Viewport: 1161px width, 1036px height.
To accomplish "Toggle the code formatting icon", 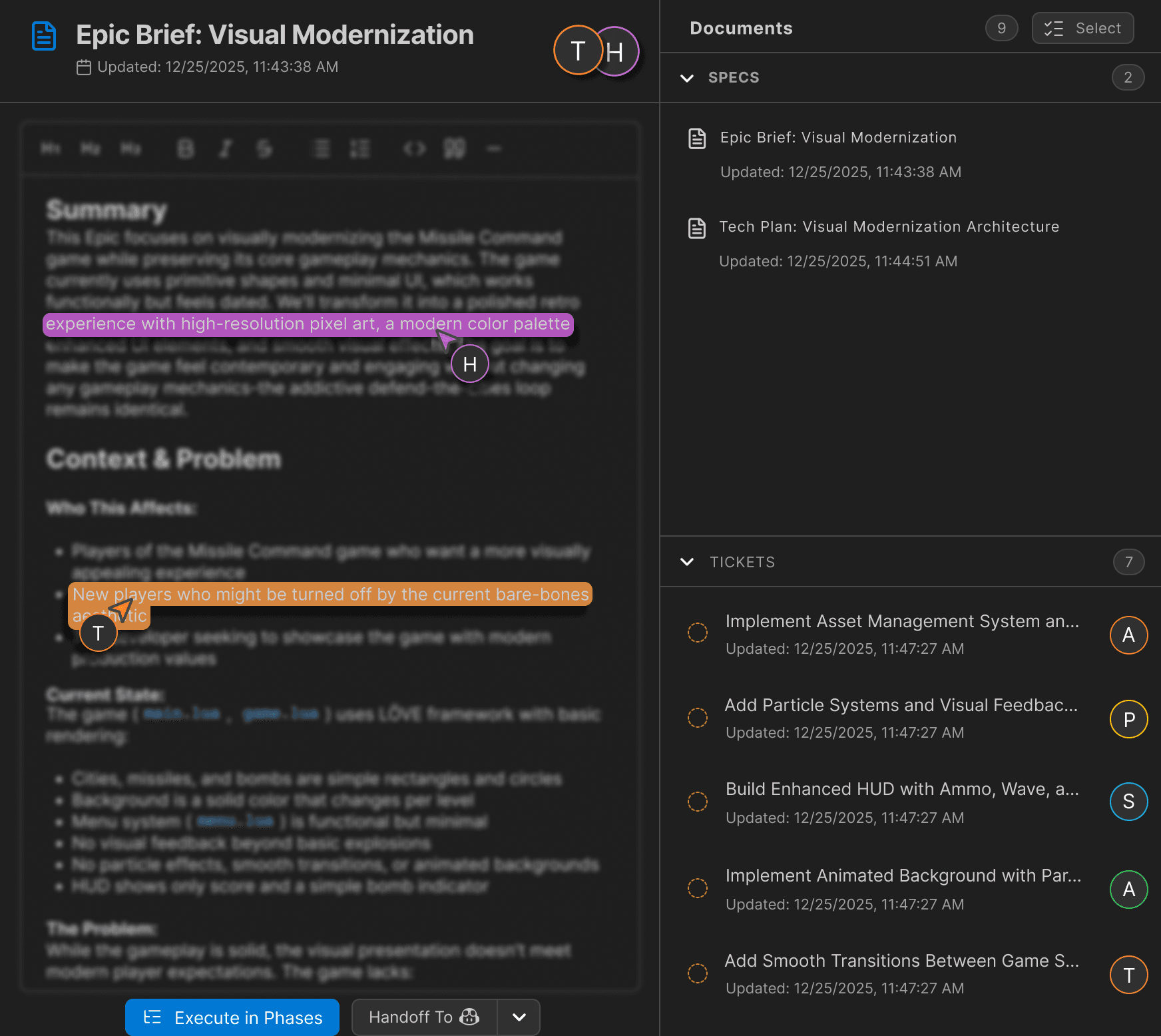I will click(x=415, y=148).
